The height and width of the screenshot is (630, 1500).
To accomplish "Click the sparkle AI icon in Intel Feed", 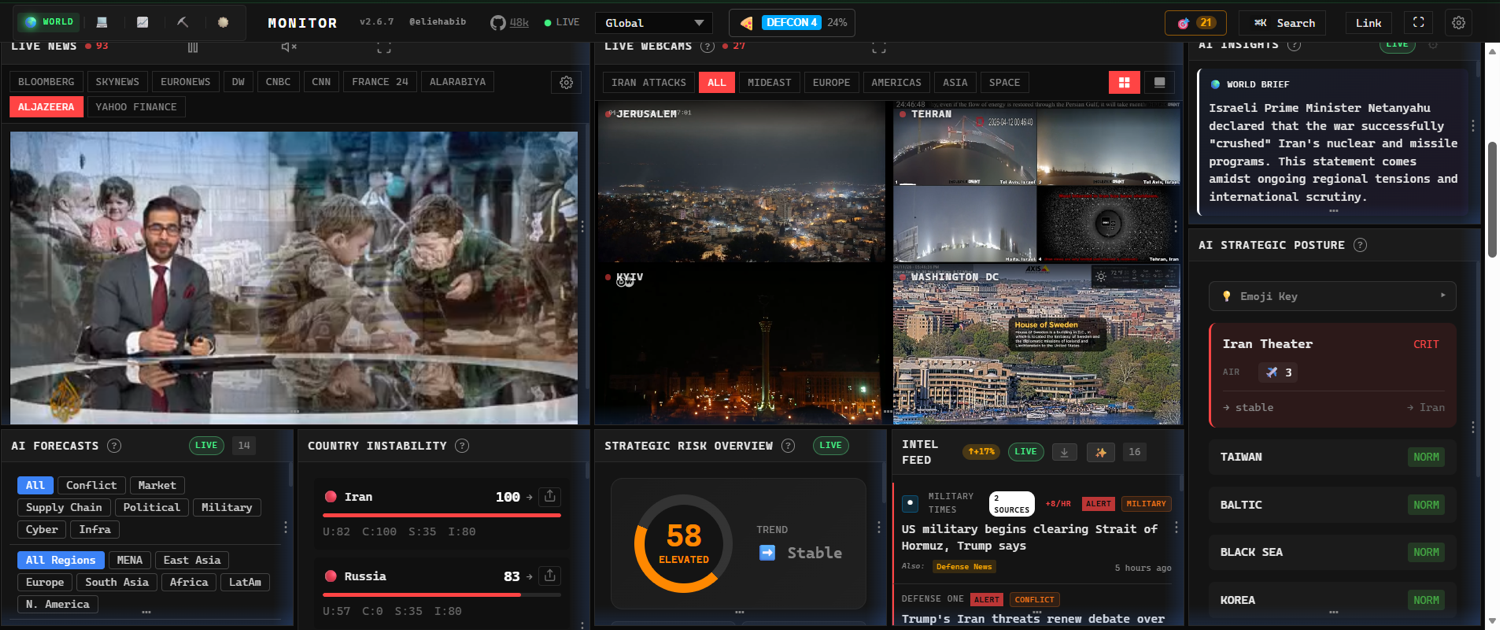I will pos(1100,452).
